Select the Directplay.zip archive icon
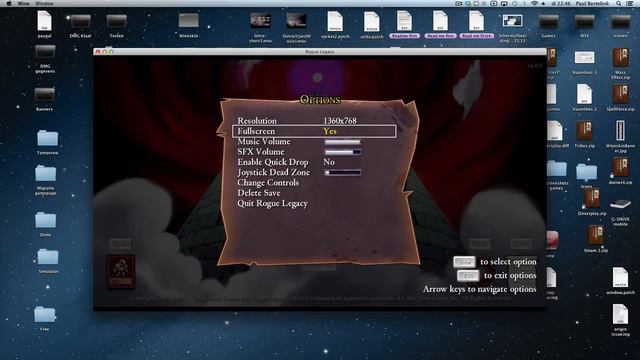Screen dimensions: 640x360 (x=592, y=198)
